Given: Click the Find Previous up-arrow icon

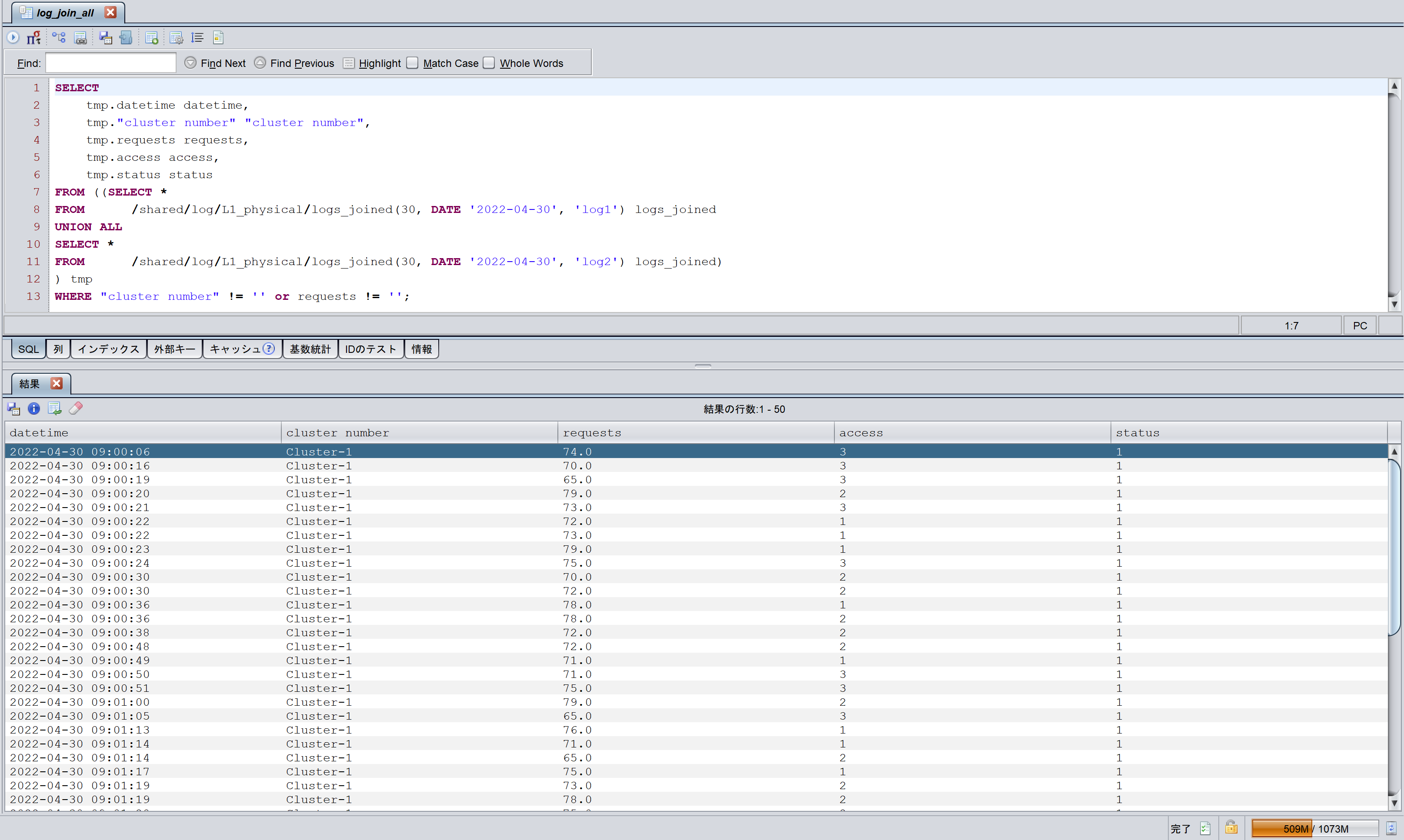Looking at the screenshot, I should coord(260,63).
